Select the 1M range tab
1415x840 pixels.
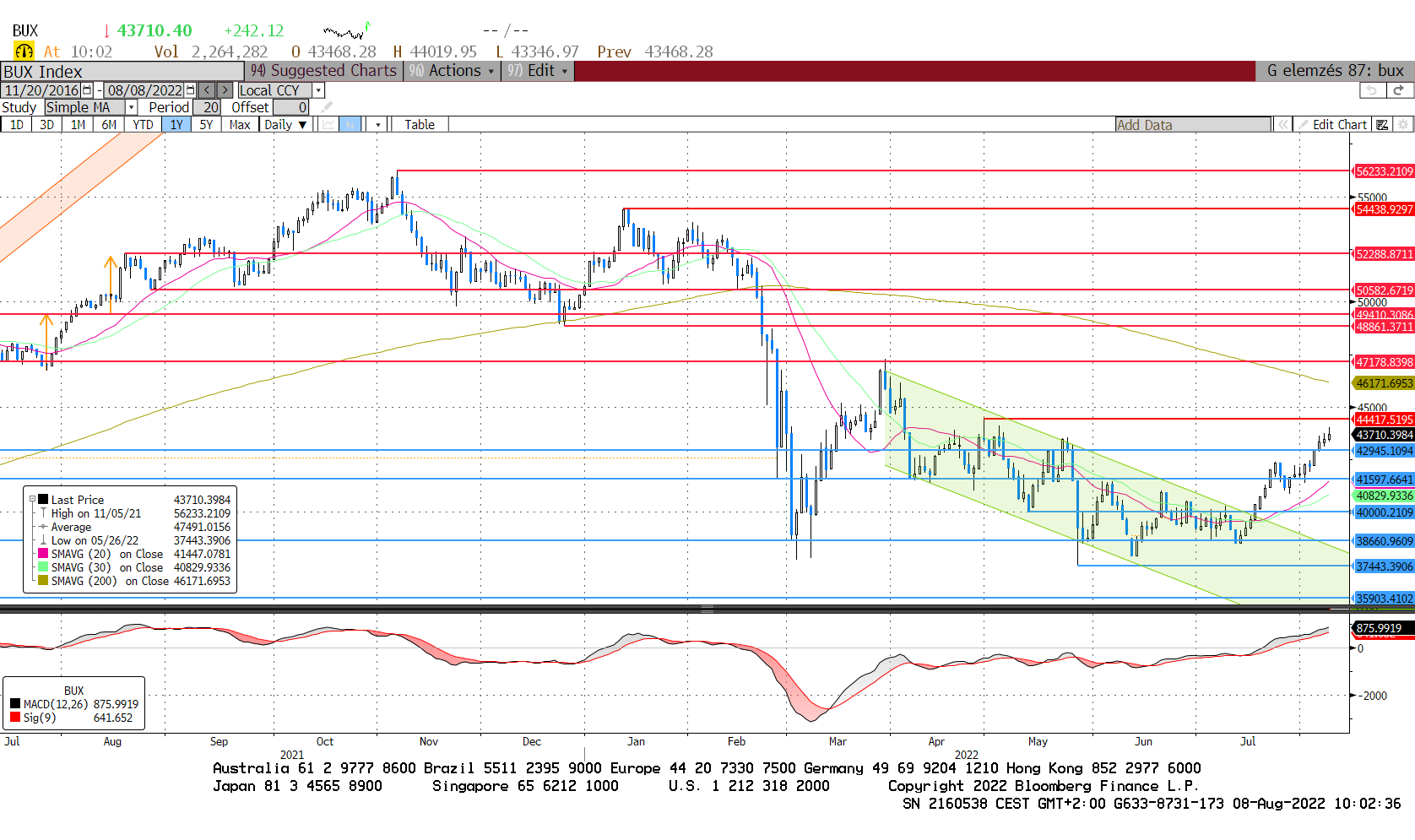click(x=79, y=125)
